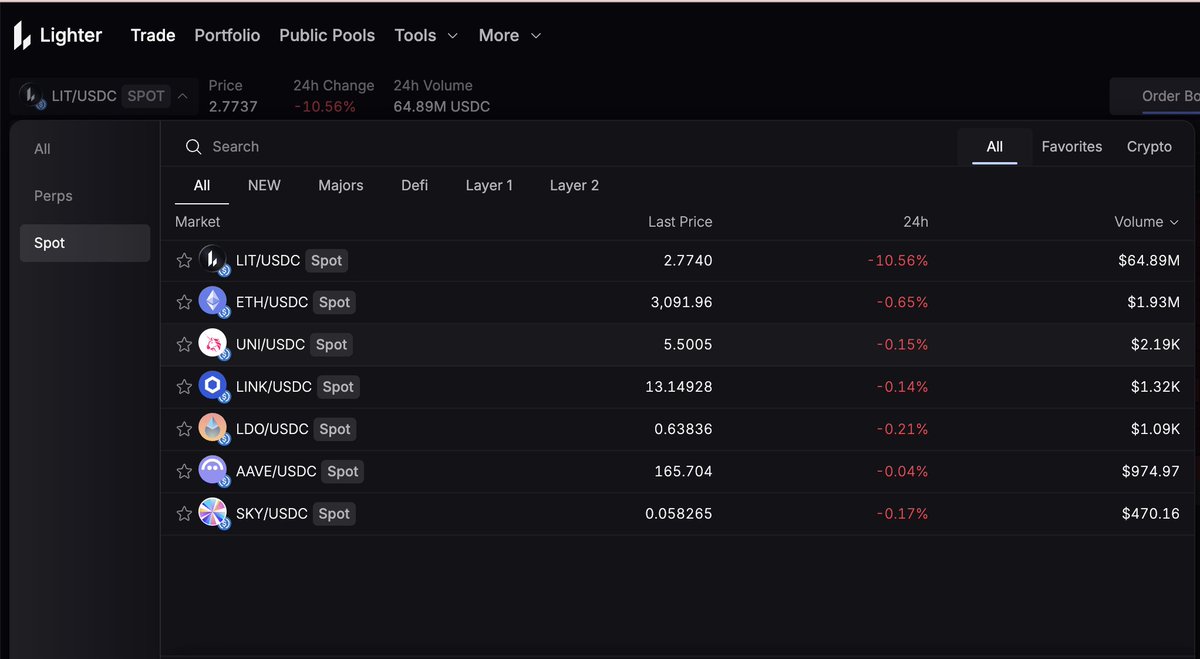The image size is (1200, 659).
Task: Click the LINK price 13.14928
Action: [x=678, y=386]
